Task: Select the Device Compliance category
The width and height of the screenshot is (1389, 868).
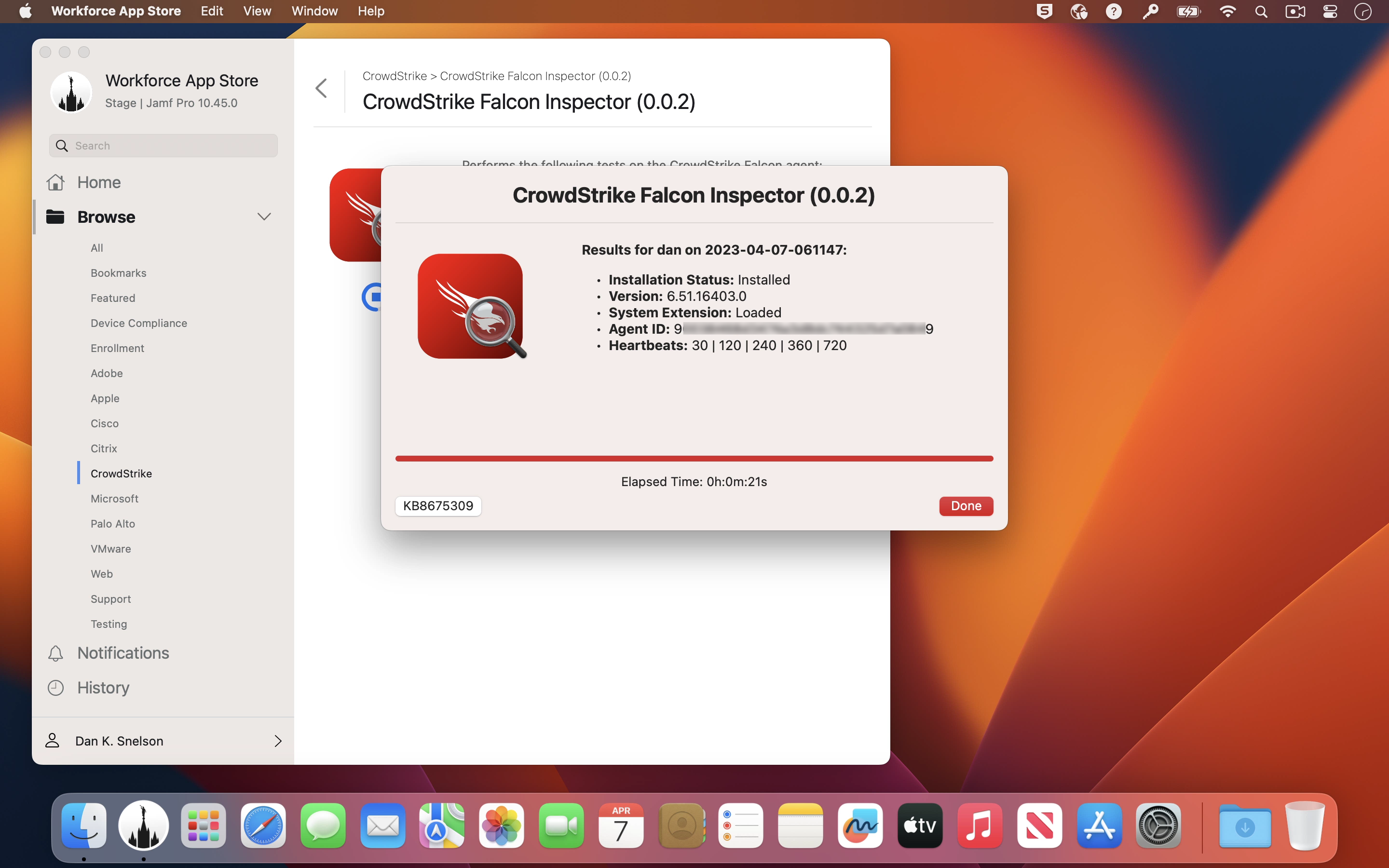Action: (139, 323)
